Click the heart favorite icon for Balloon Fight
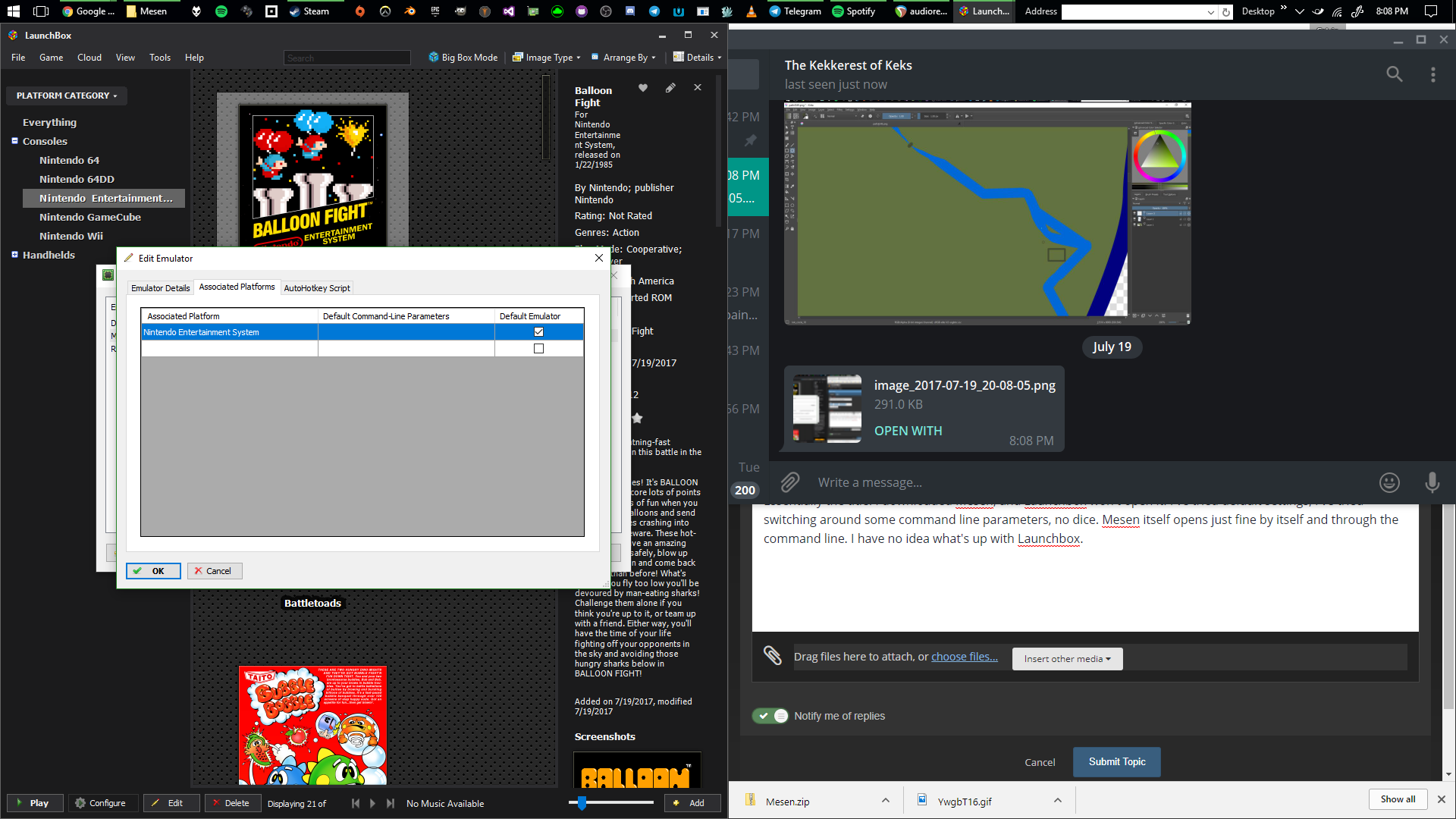 click(x=643, y=88)
